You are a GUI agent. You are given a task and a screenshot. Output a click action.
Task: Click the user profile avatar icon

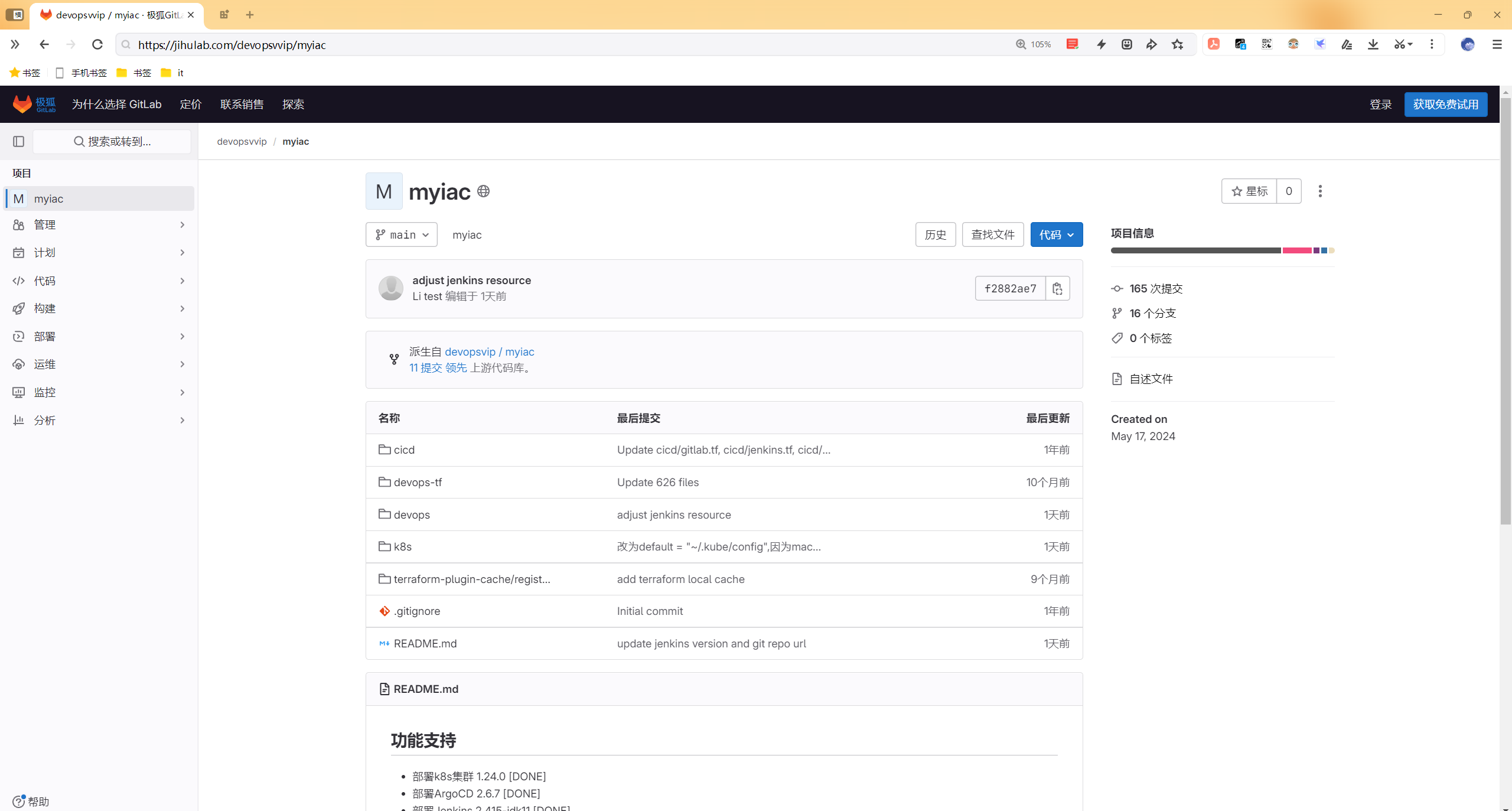(x=1468, y=44)
